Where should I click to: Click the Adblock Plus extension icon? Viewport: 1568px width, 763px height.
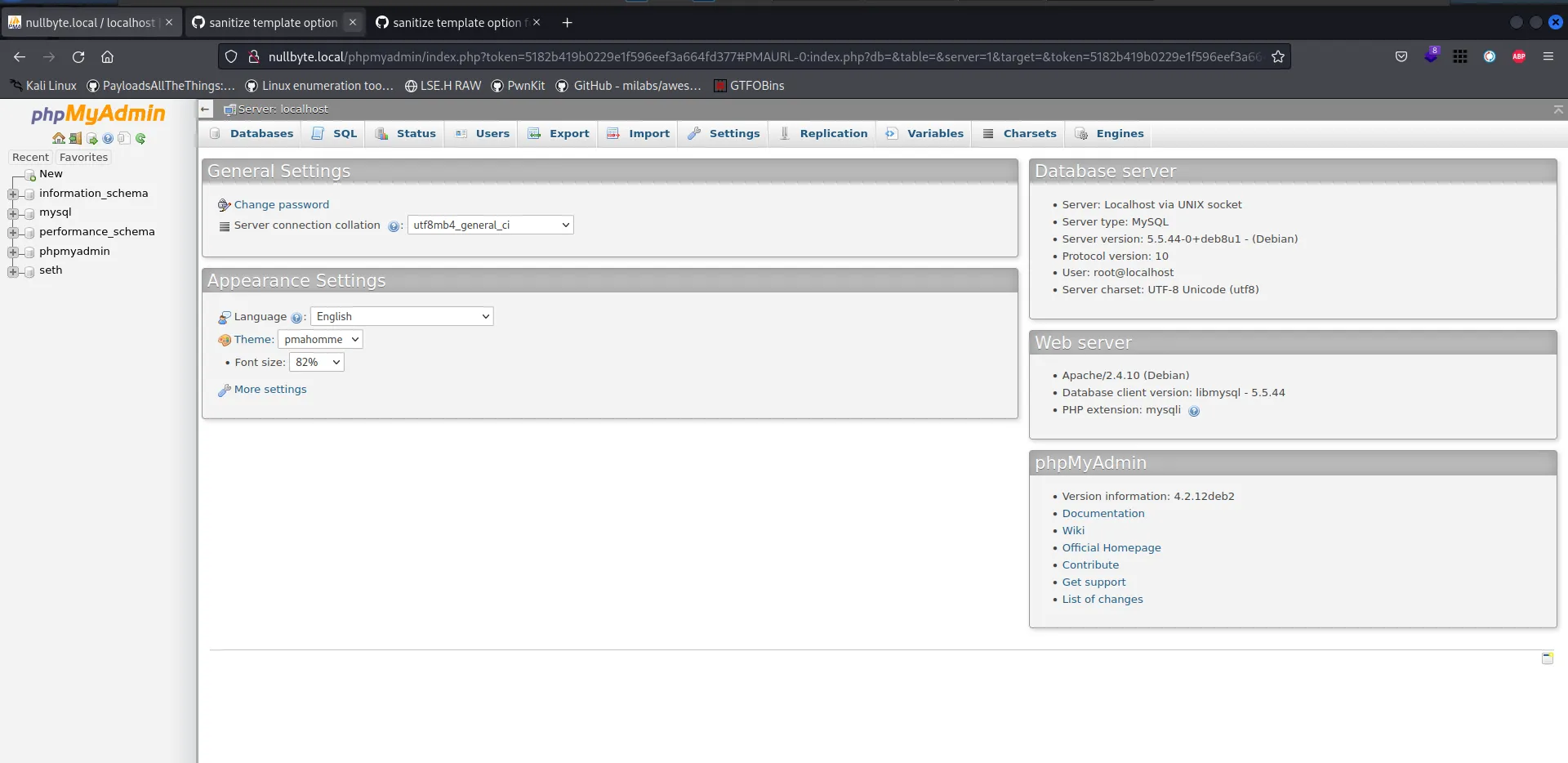[1518, 56]
